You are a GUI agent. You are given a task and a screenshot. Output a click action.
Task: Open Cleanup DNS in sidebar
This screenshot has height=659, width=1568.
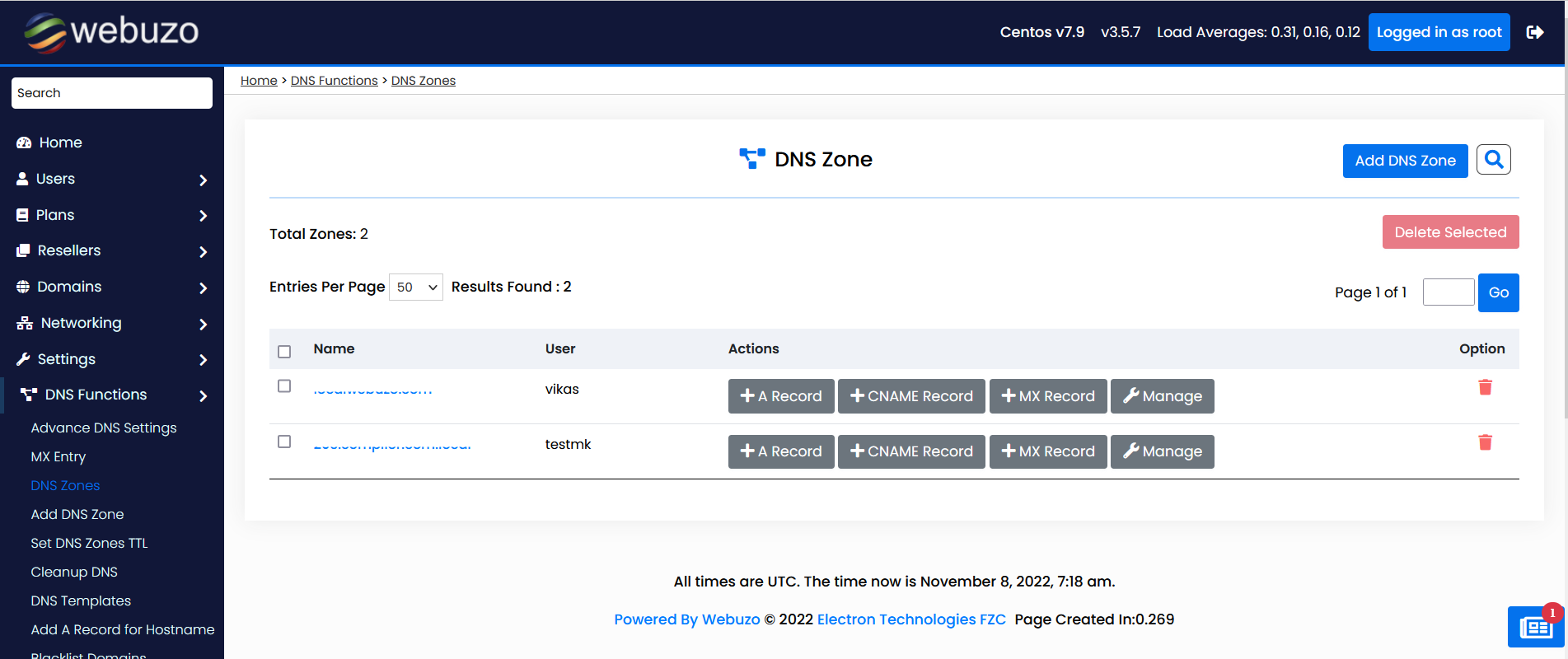click(74, 572)
